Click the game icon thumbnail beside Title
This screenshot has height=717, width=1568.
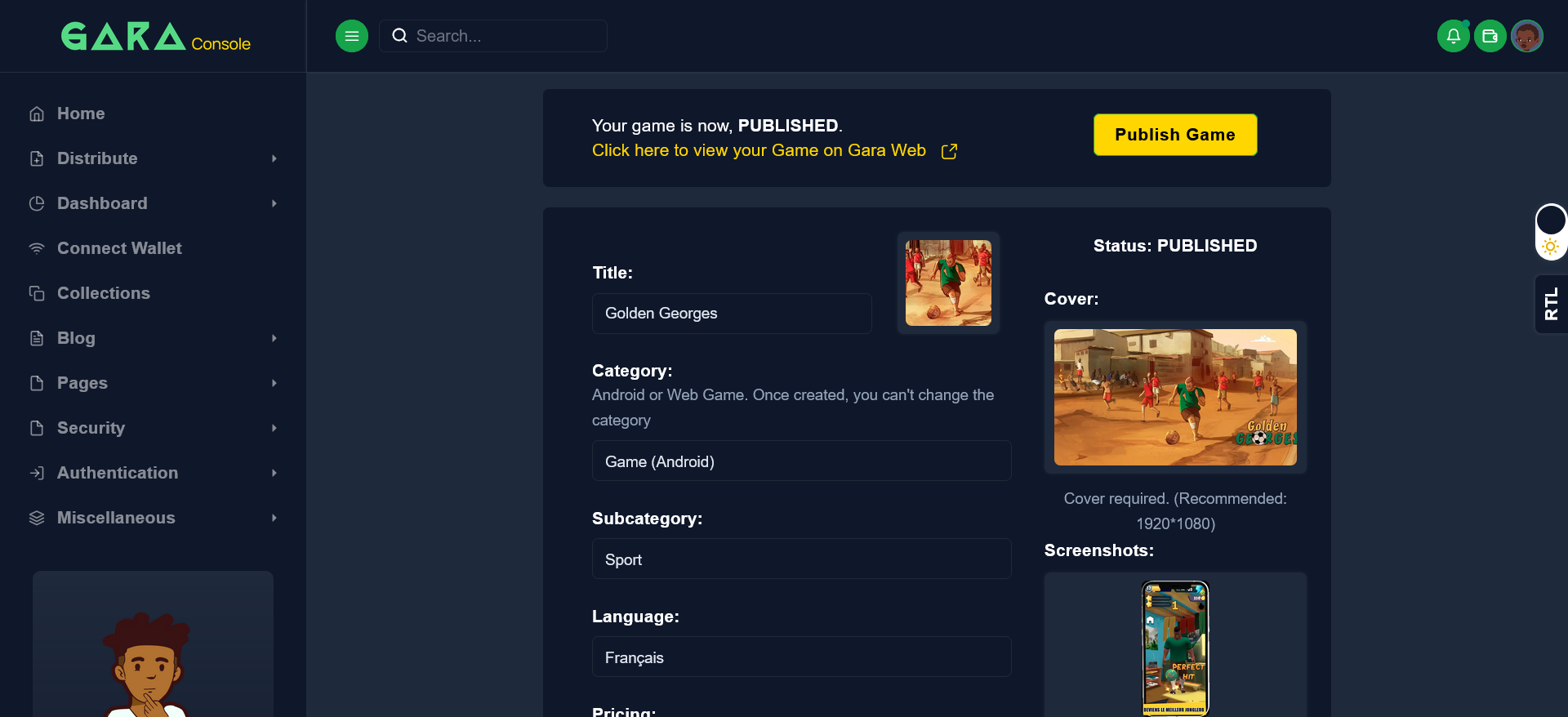948,283
